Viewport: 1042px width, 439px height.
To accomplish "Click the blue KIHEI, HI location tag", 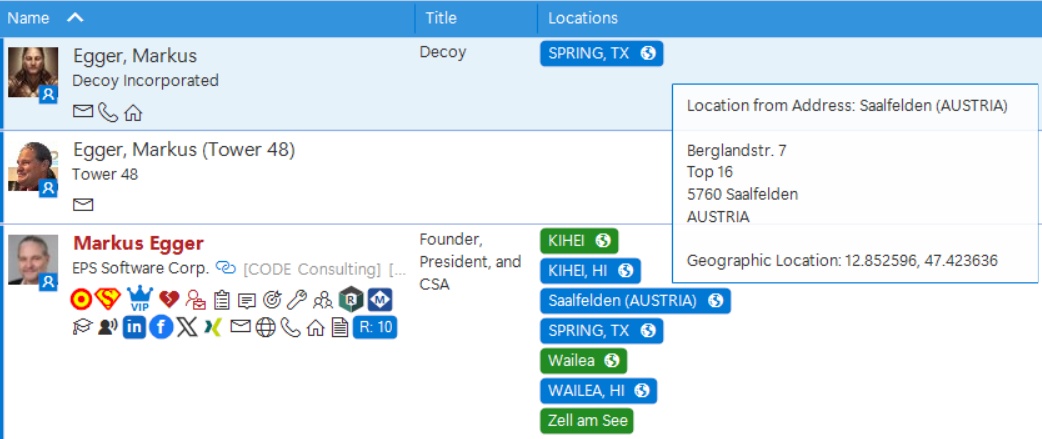I will (x=590, y=271).
